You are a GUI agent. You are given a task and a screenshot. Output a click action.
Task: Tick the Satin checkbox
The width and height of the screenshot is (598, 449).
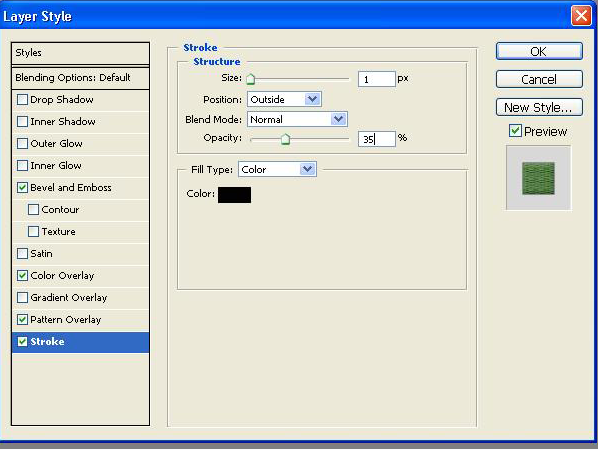click(x=23, y=253)
